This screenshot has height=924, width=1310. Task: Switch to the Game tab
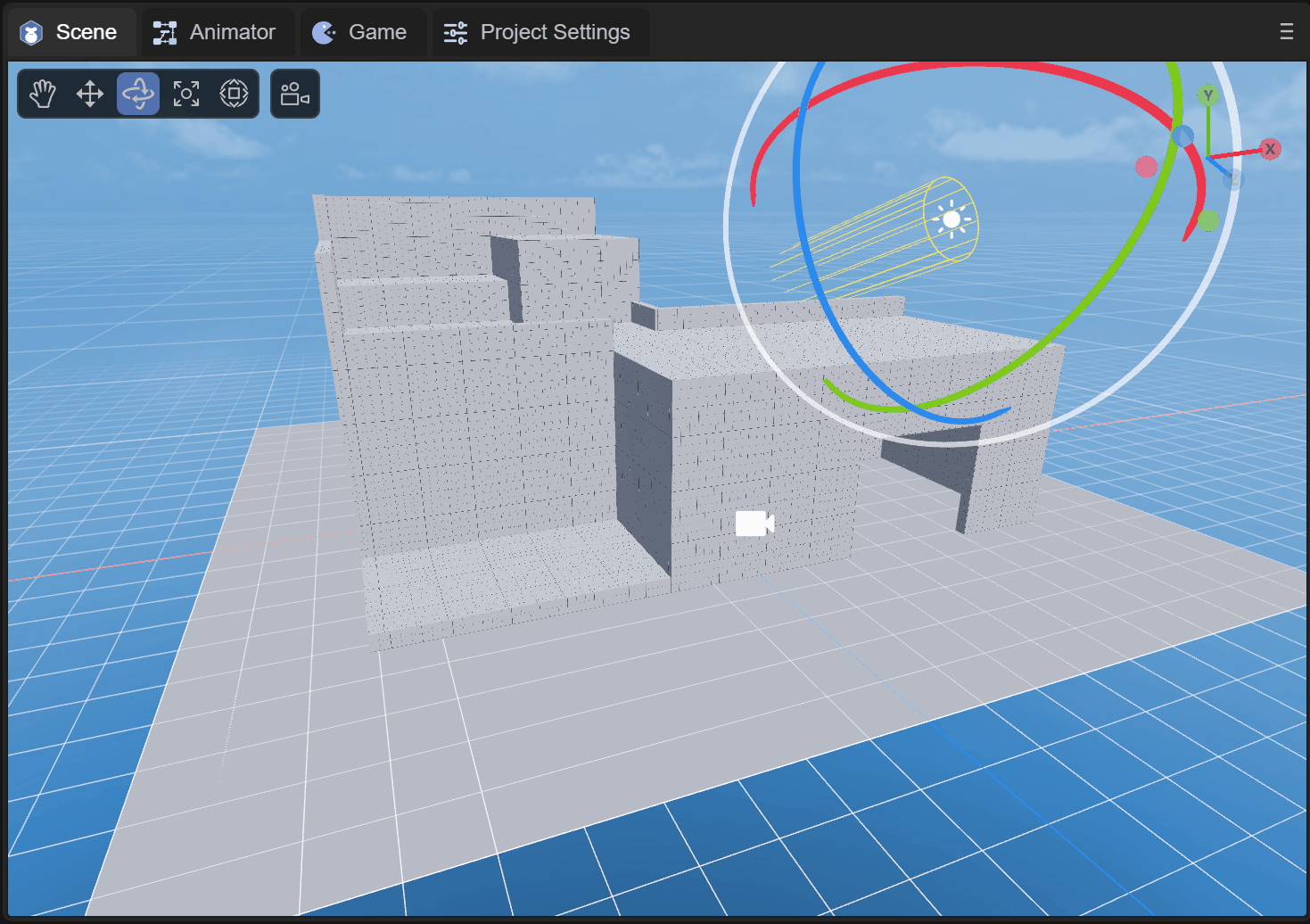(x=360, y=32)
